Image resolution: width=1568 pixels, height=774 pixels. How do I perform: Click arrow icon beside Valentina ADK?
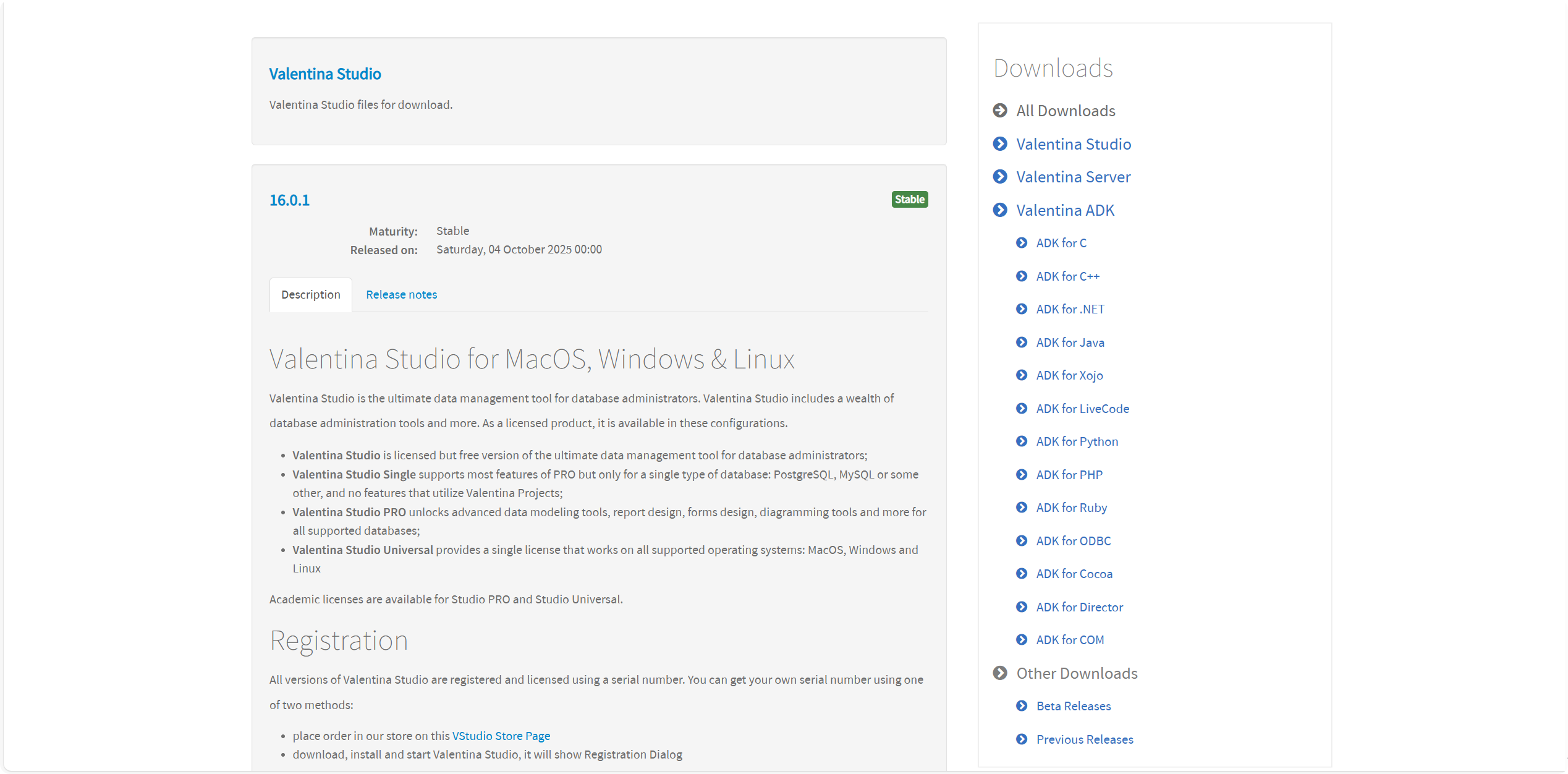999,210
